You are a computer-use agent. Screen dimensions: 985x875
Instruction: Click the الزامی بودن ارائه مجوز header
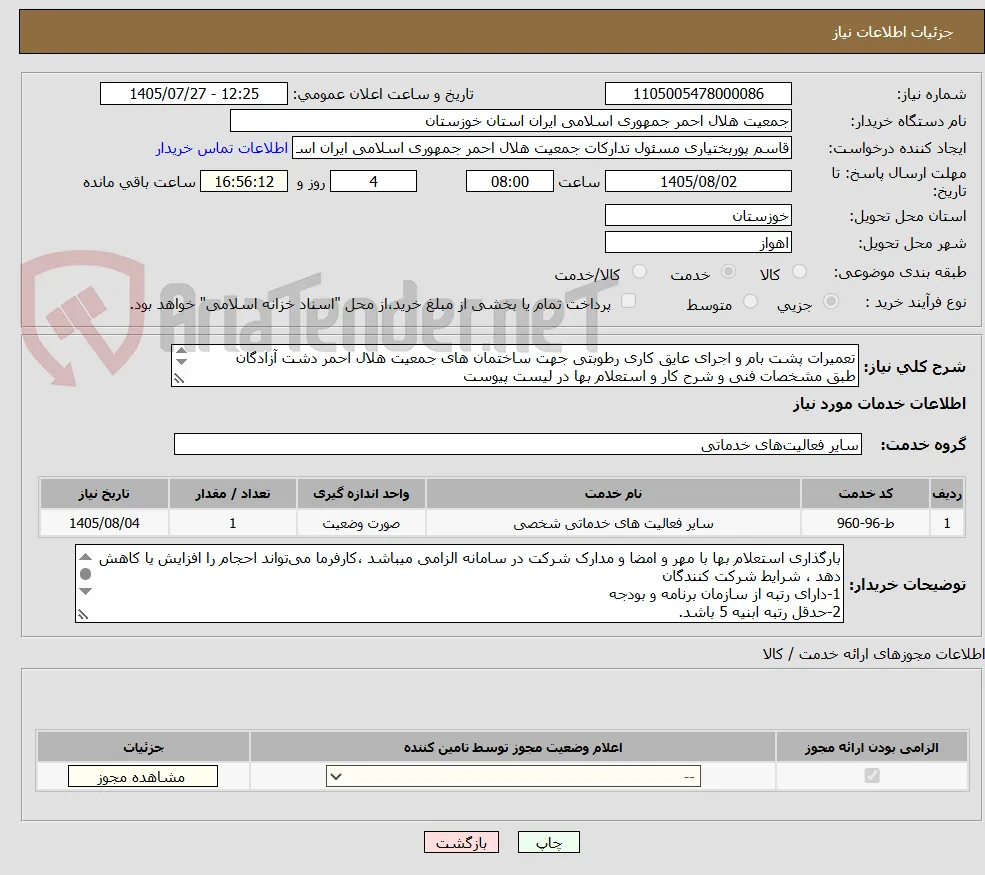872,747
